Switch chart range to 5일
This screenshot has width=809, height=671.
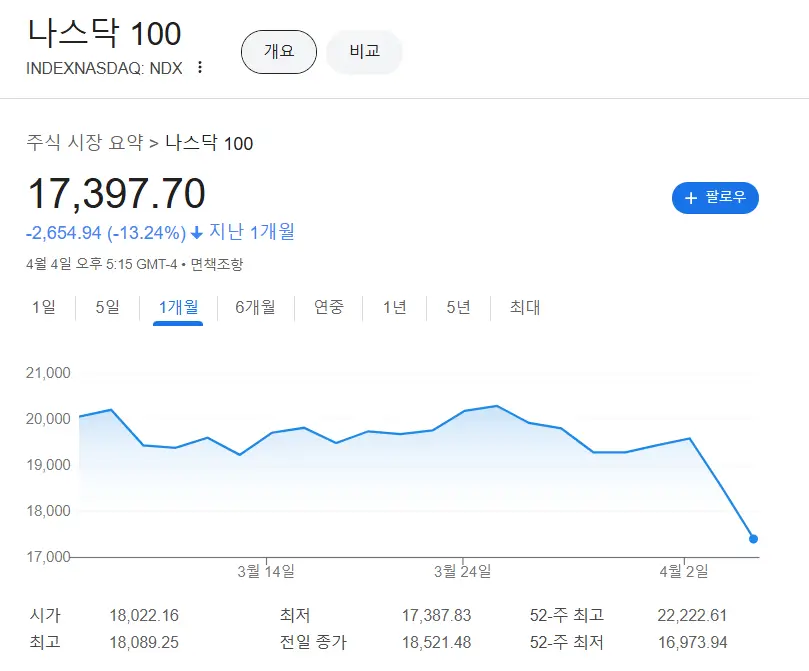point(107,307)
